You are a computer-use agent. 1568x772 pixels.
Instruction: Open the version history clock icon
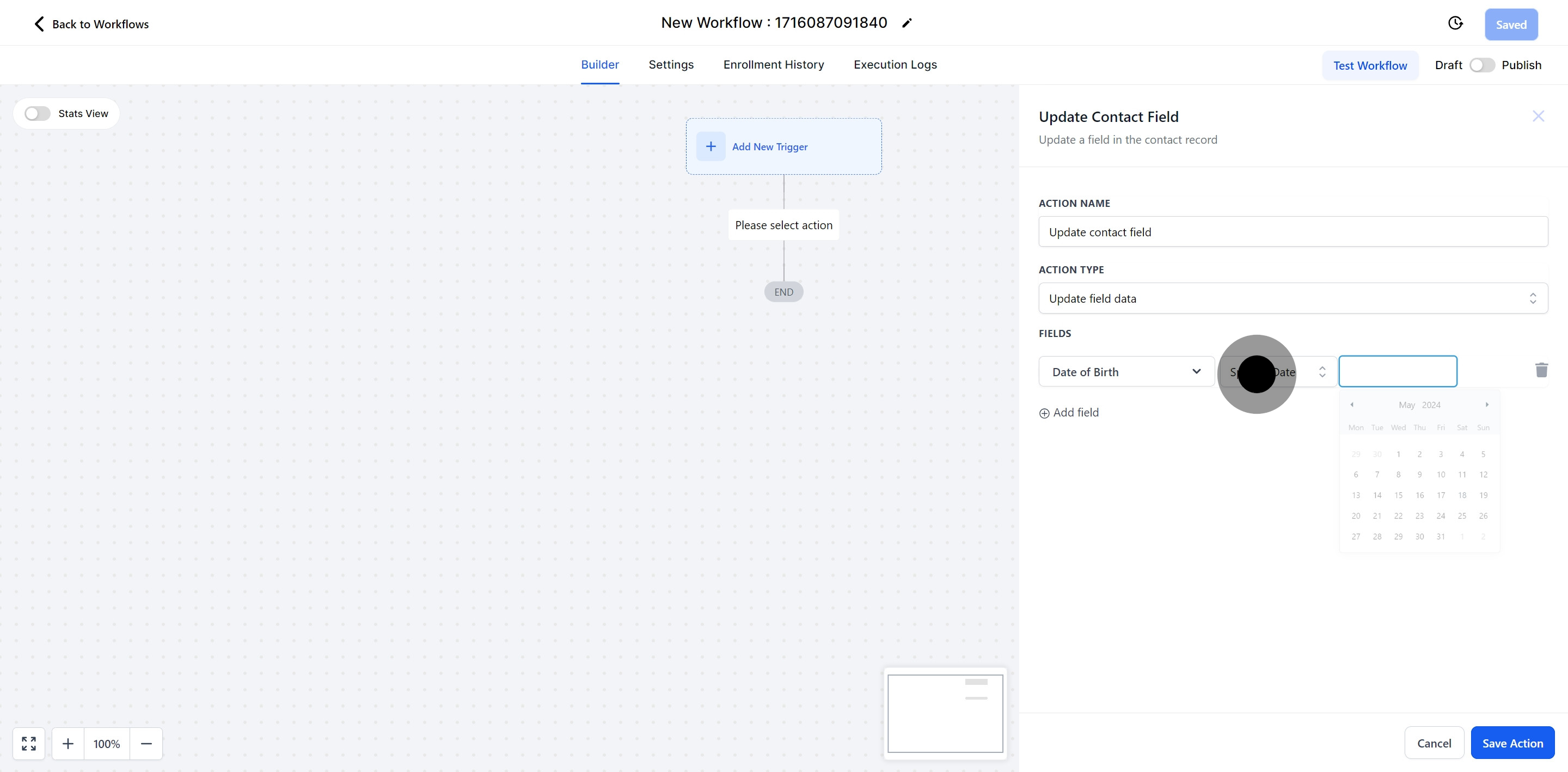pyautogui.click(x=1455, y=23)
